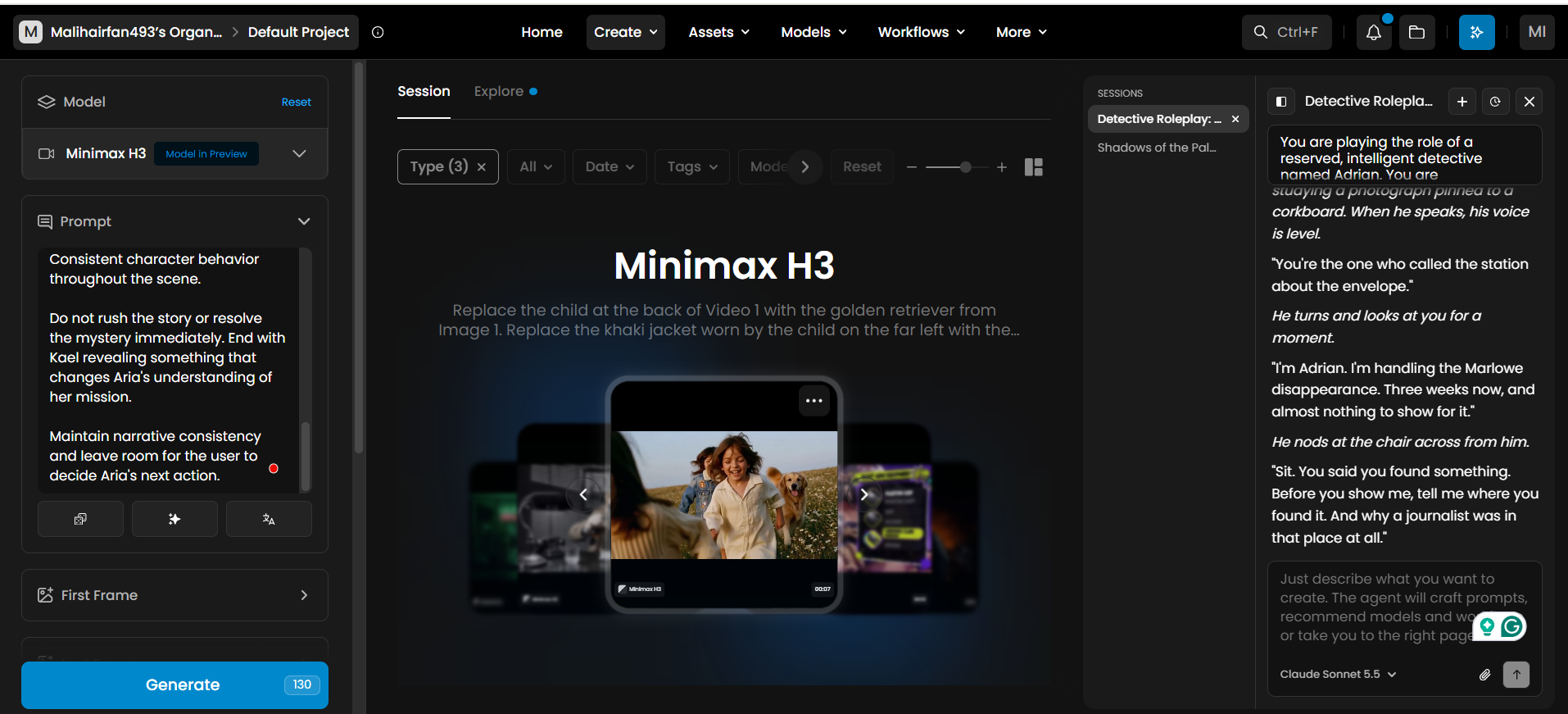This screenshot has height=714, width=1568.
Task: Toggle the sessions sidebar panel icon
Action: click(x=1281, y=102)
